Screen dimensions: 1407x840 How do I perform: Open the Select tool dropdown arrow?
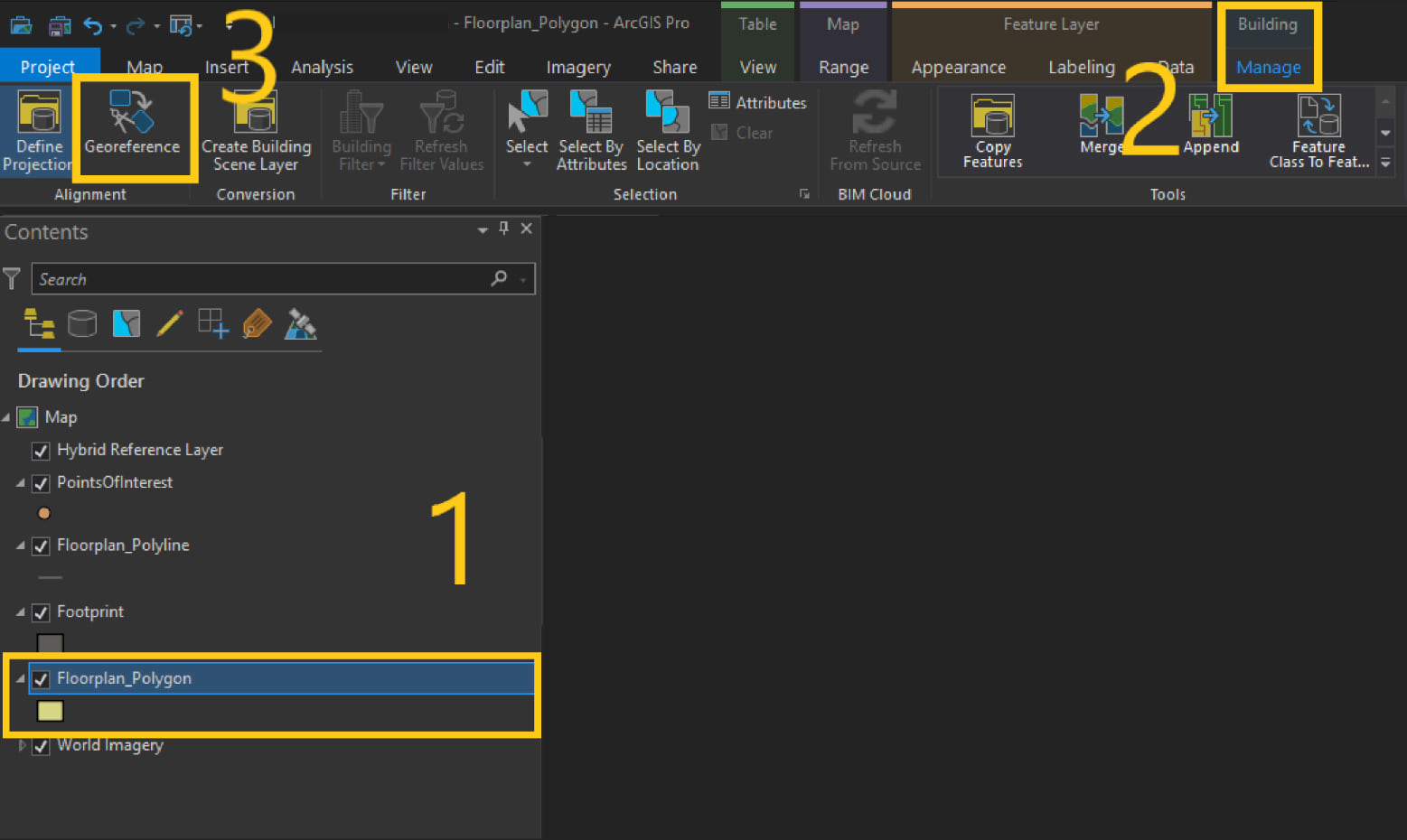527,164
